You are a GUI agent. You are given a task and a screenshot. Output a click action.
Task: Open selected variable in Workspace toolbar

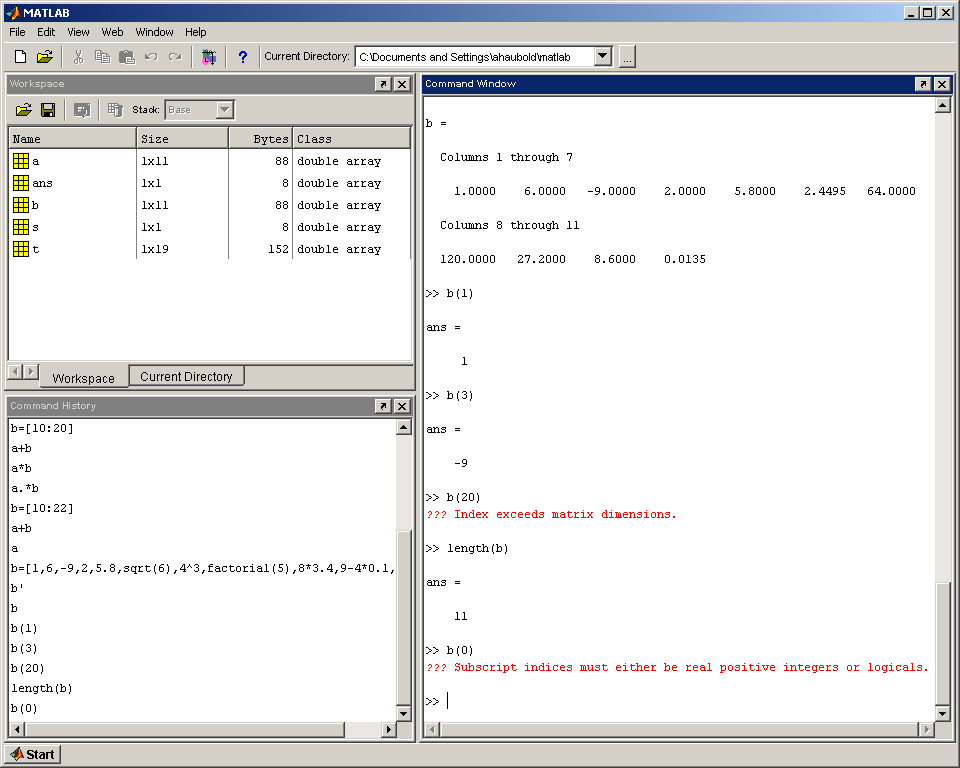(81, 110)
